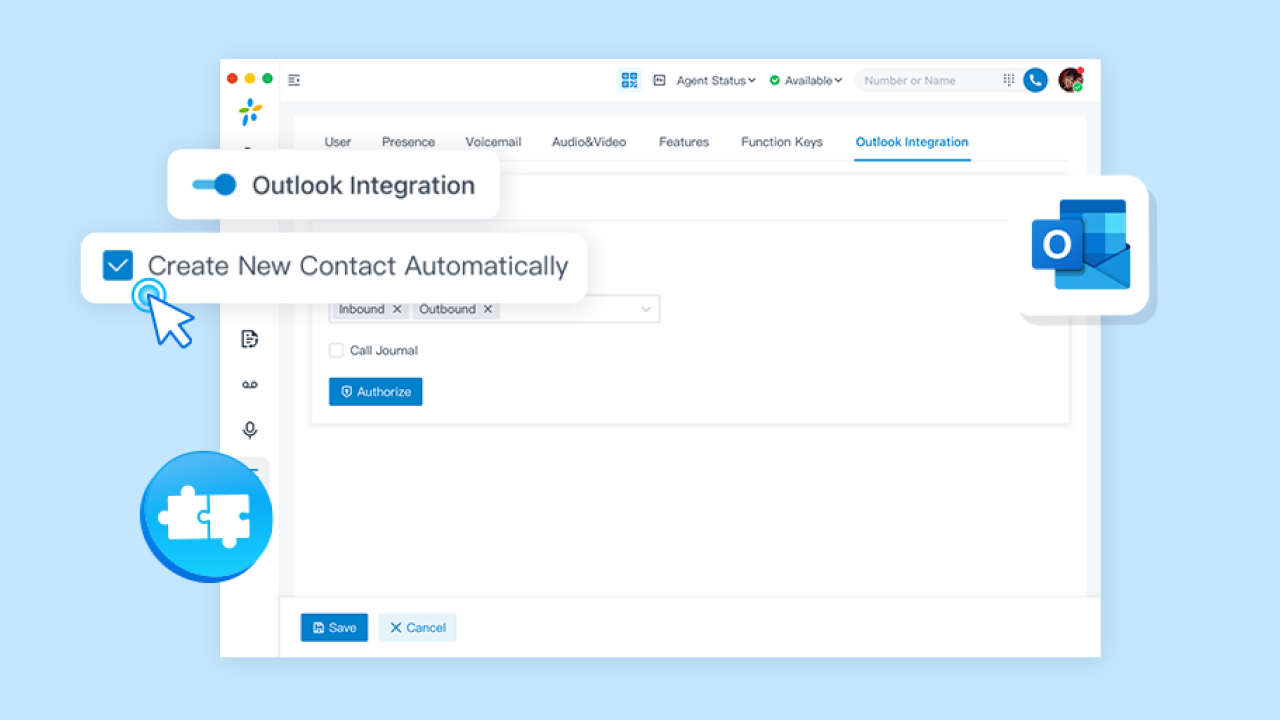The image size is (1280, 720).
Task: Collapse the sidebar with the menu fold icon
Action: [294, 80]
